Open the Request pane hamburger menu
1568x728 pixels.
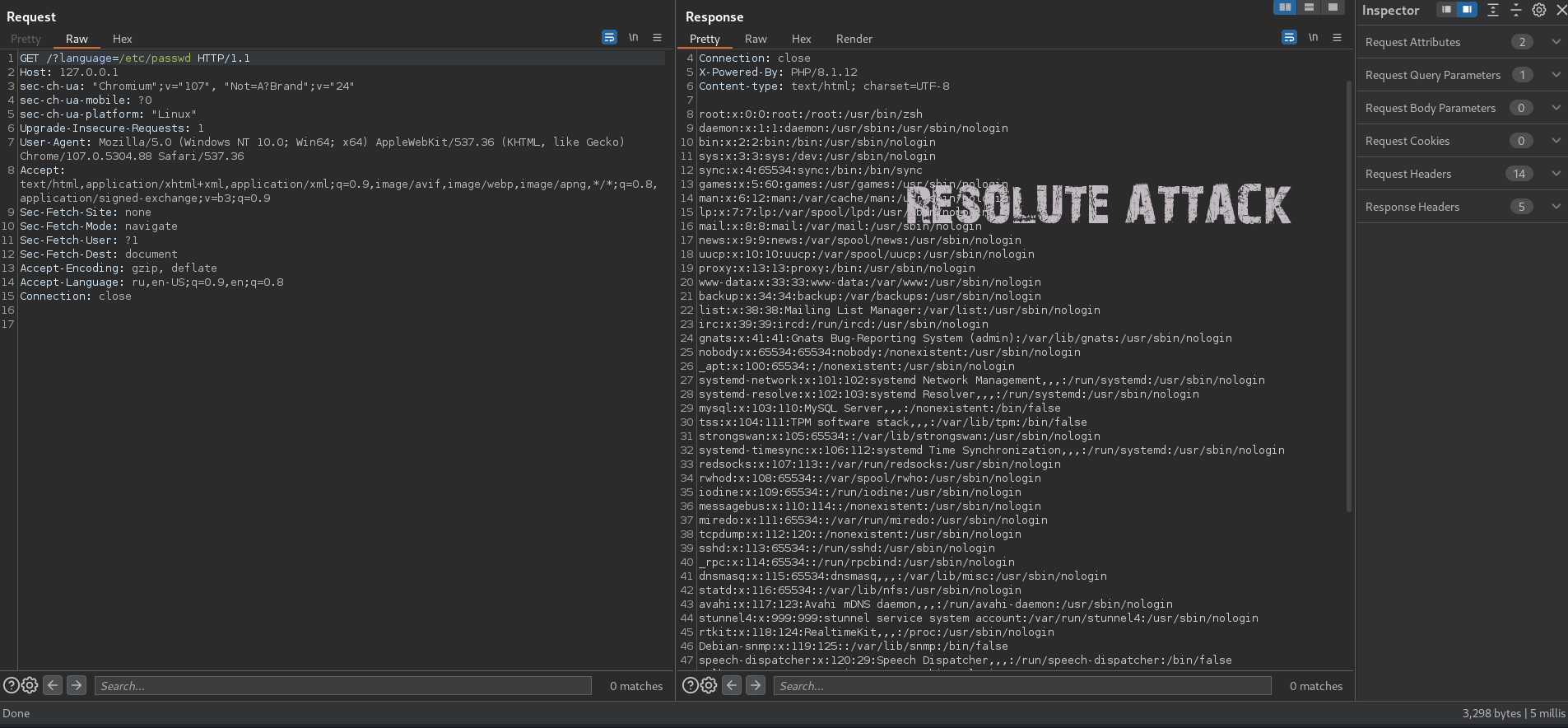coord(657,37)
